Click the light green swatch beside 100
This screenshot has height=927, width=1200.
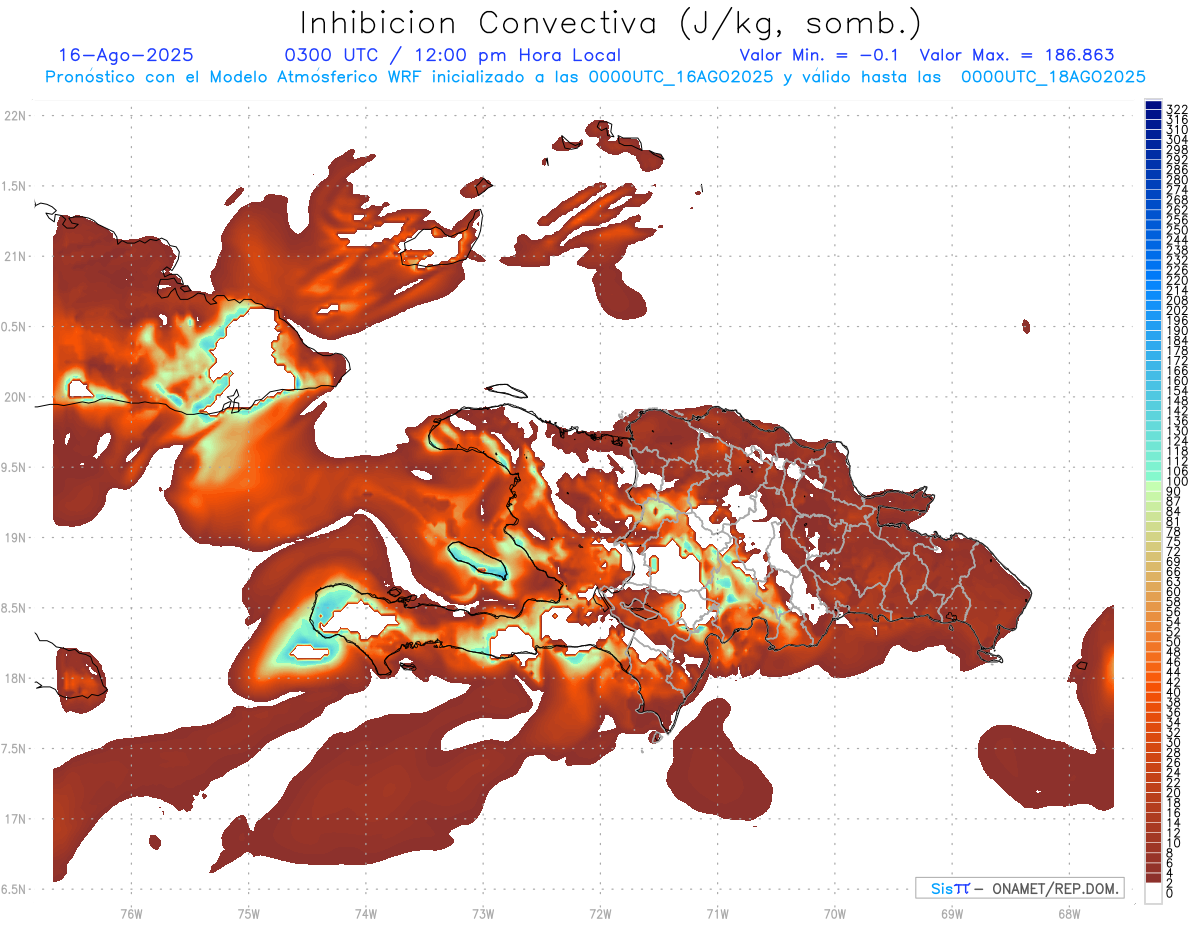[x=1153, y=487]
